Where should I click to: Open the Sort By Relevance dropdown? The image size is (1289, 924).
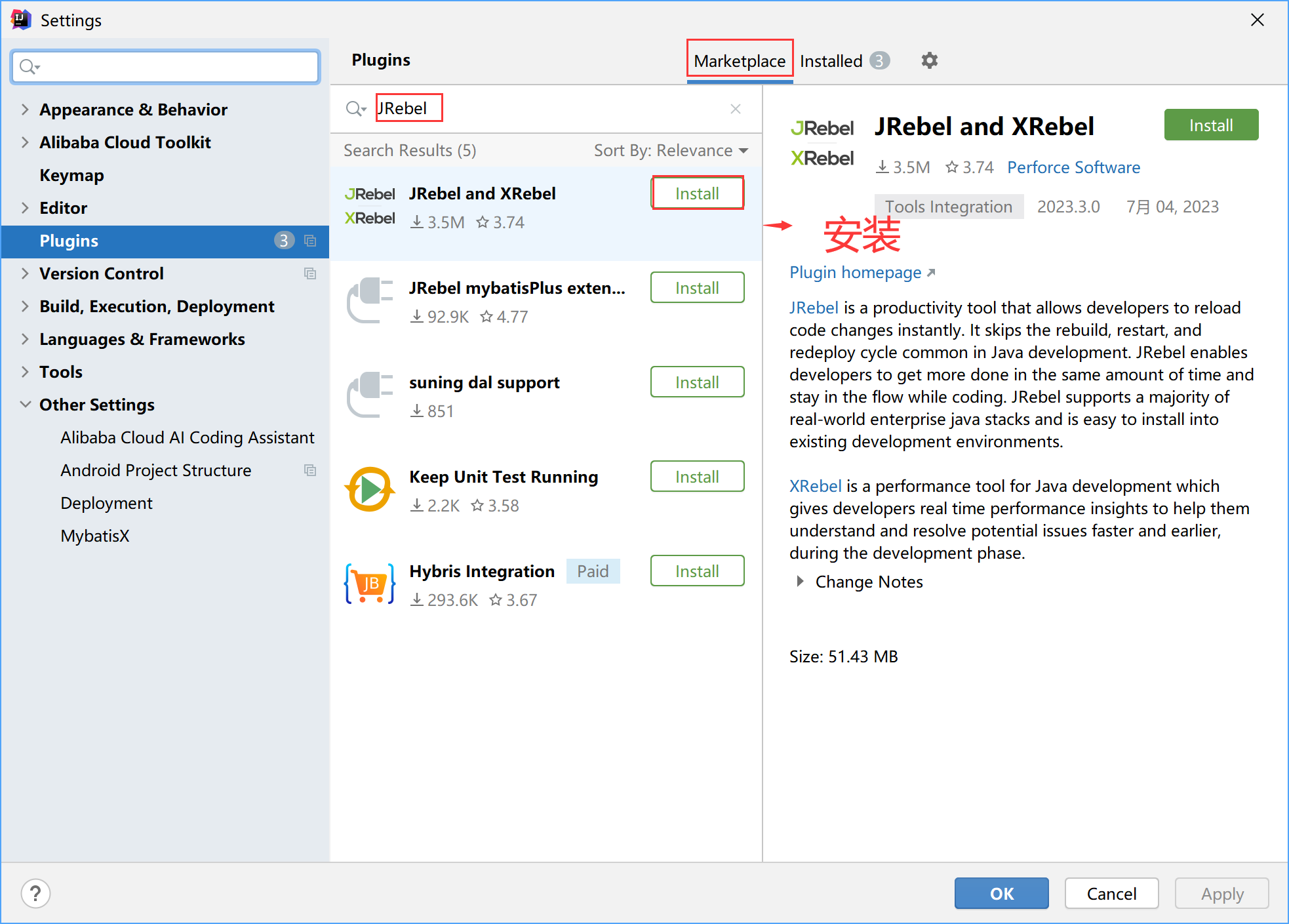coord(671,151)
